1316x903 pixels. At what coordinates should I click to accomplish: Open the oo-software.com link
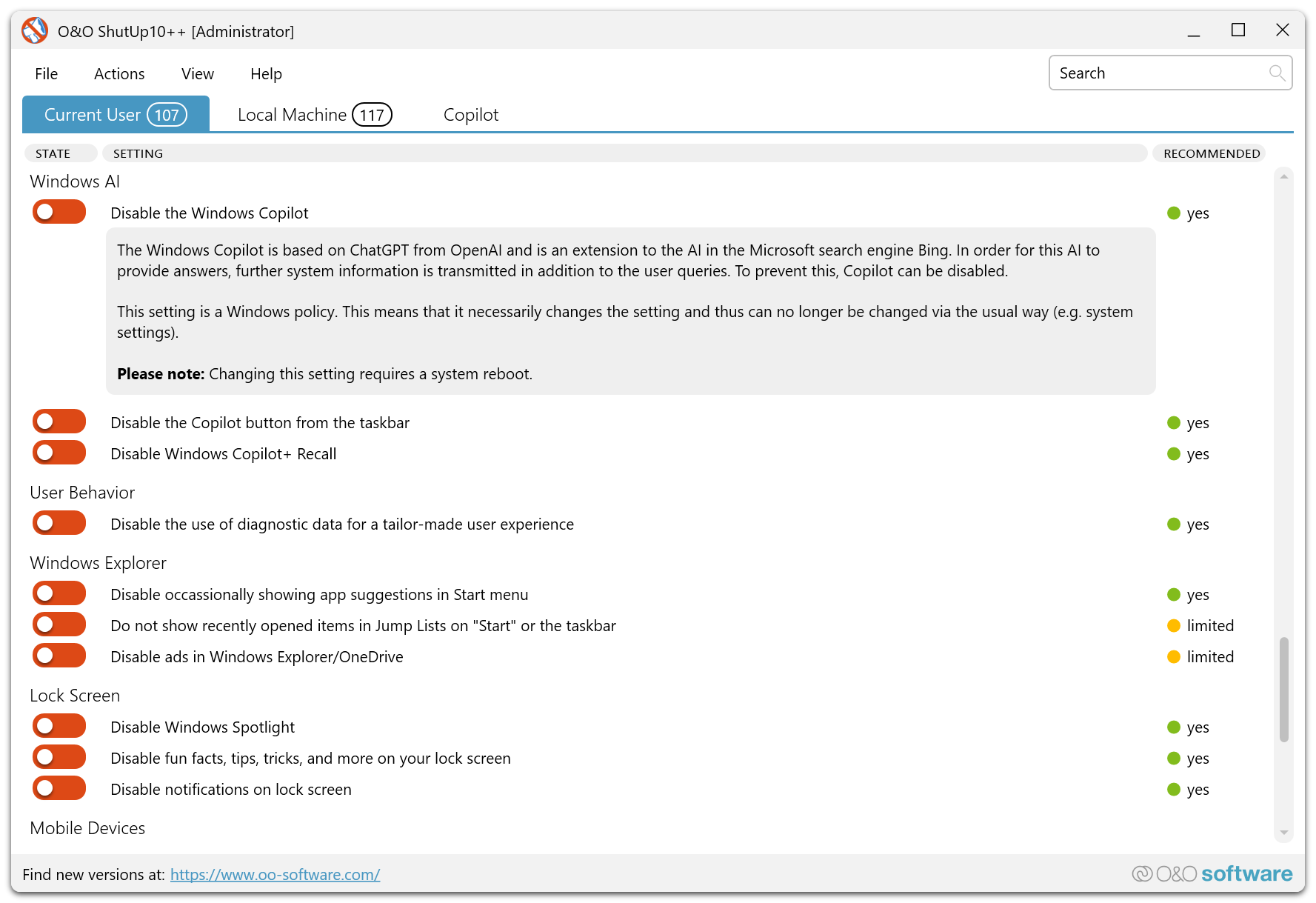pyautogui.click(x=275, y=875)
